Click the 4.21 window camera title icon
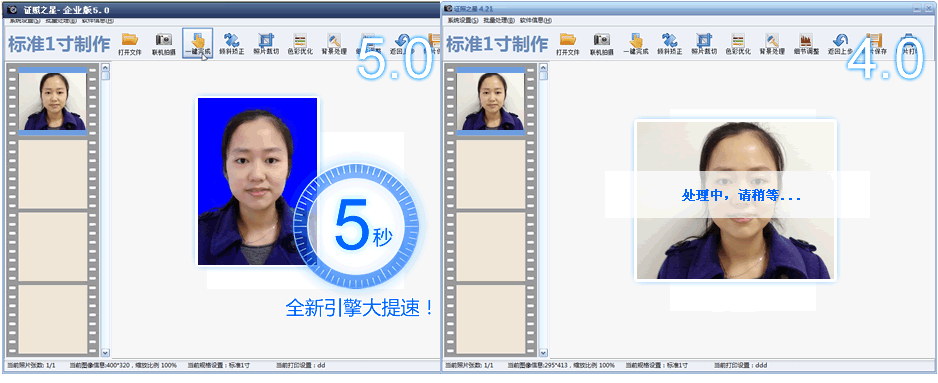Screen dimensions: 938x383 pos(449,9)
